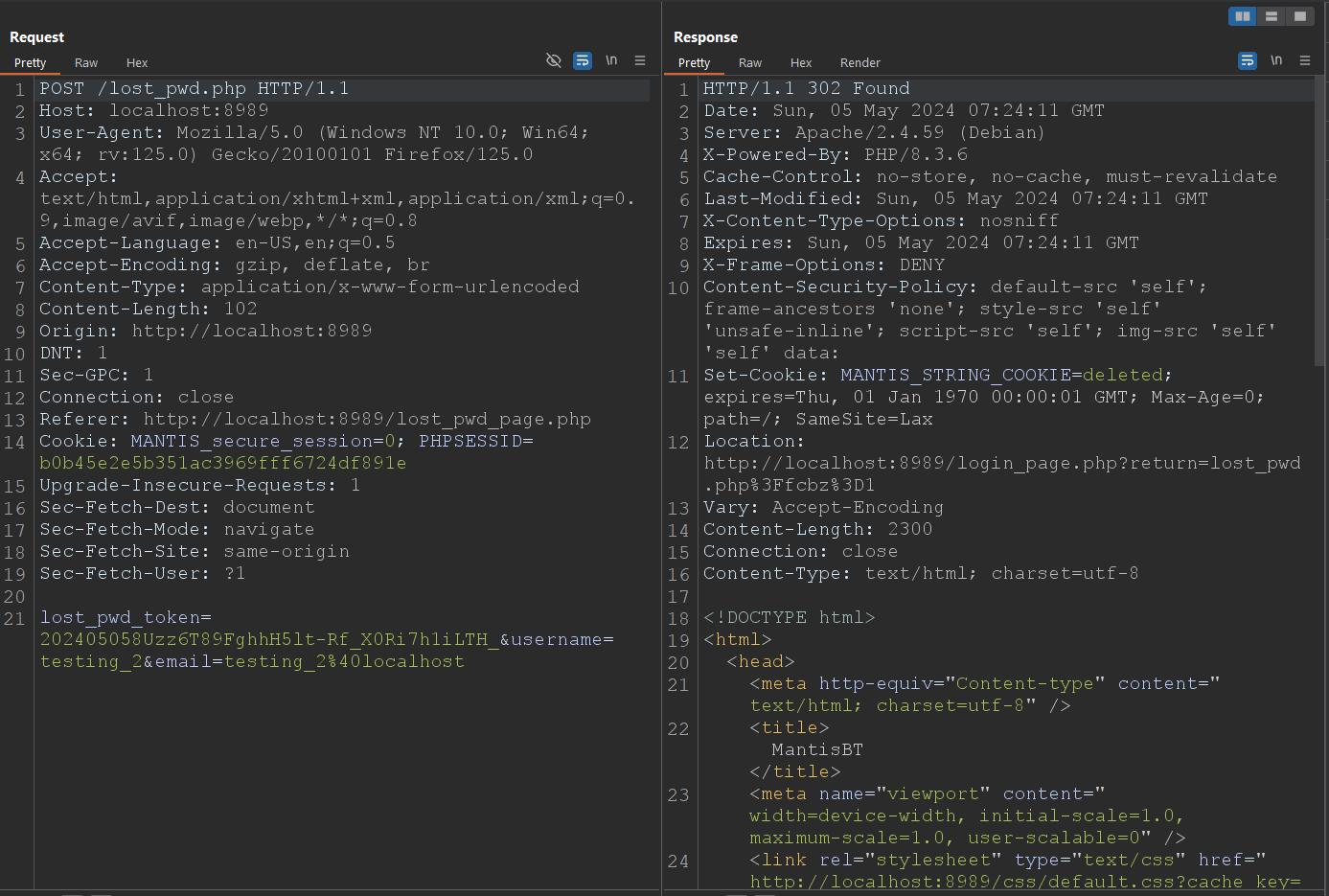Open the Render tab in Response

(859, 63)
